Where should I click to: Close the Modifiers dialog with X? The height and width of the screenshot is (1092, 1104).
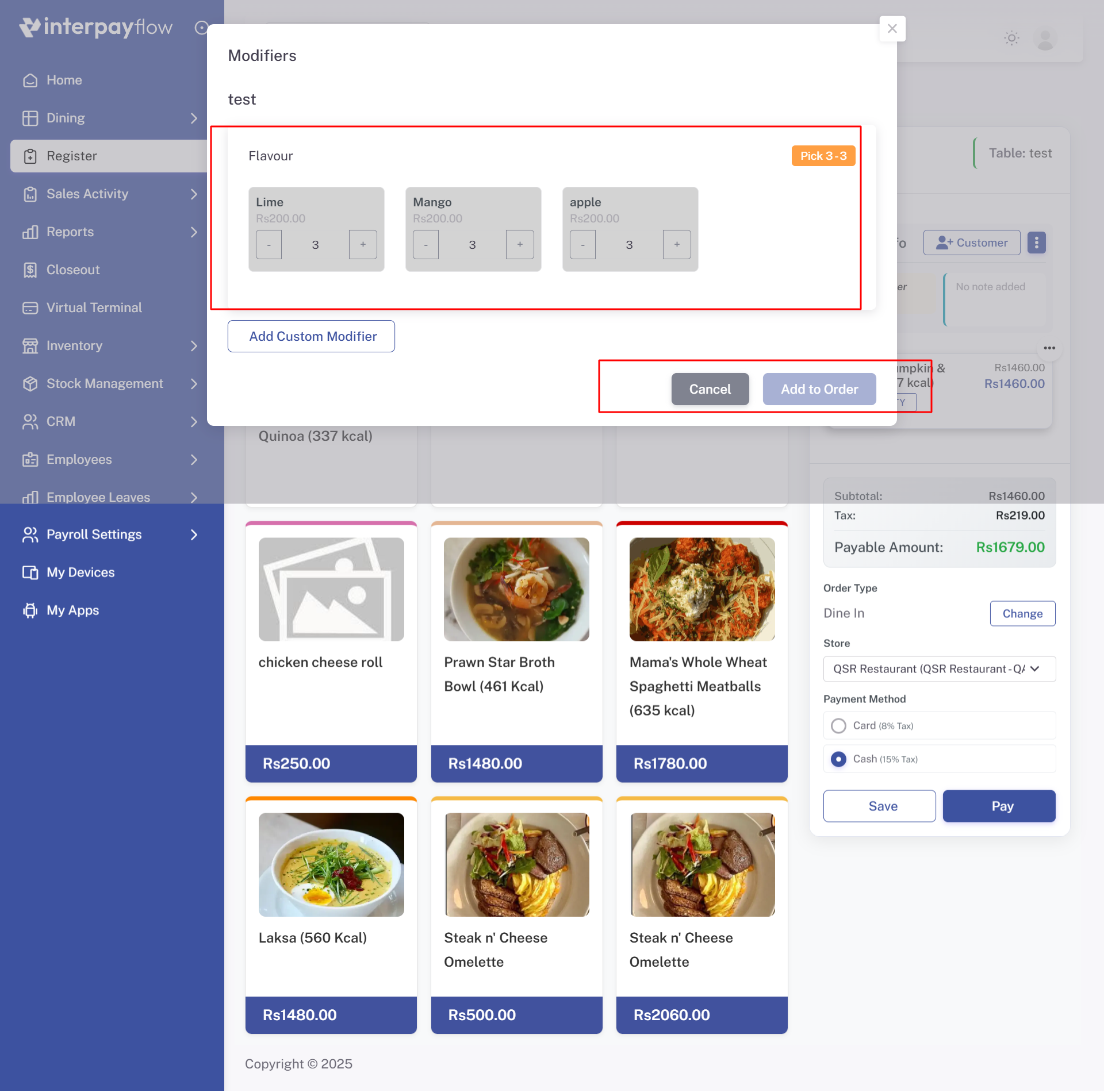point(892,29)
